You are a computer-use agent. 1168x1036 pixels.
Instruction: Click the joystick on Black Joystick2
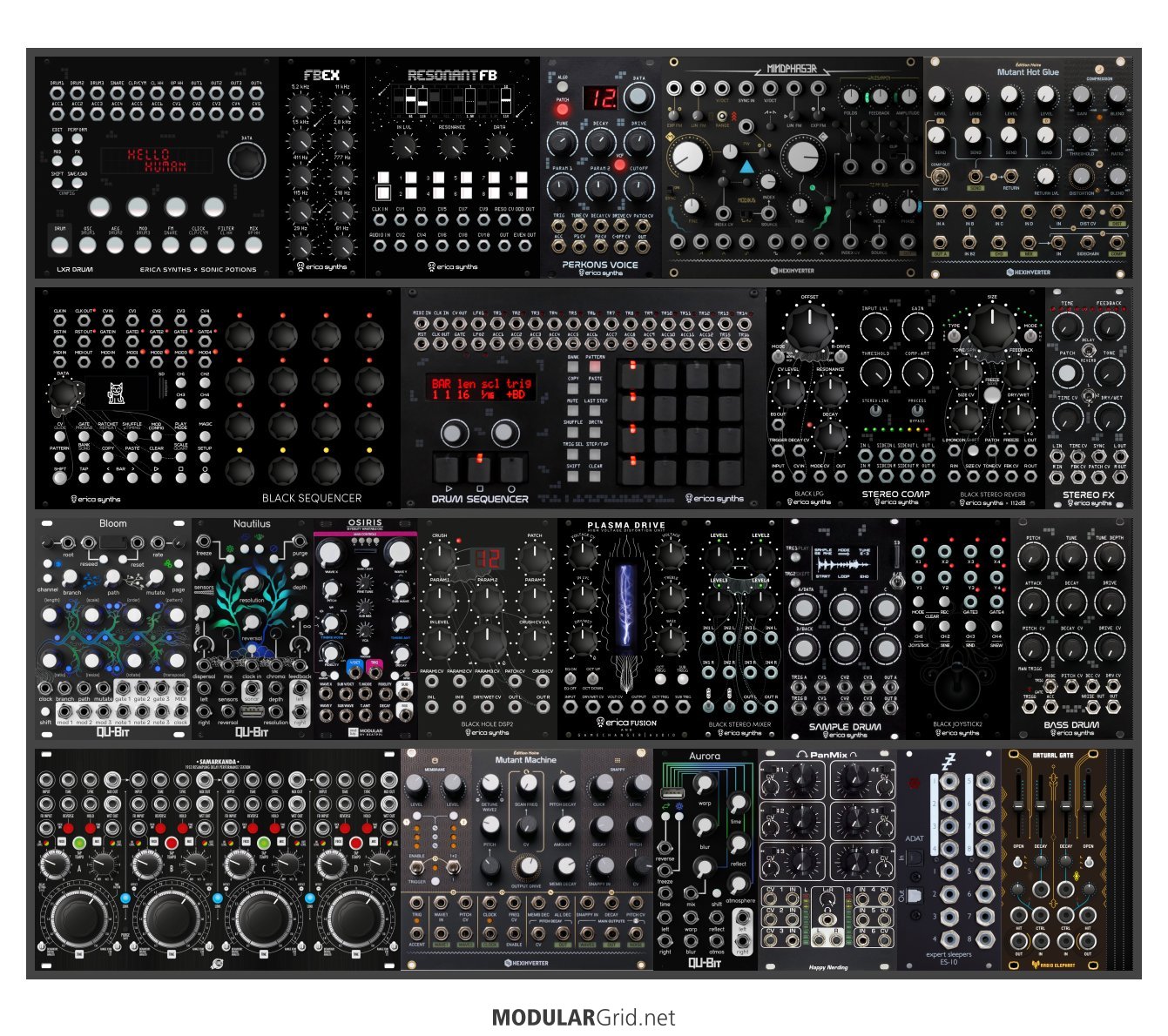[x=958, y=688]
